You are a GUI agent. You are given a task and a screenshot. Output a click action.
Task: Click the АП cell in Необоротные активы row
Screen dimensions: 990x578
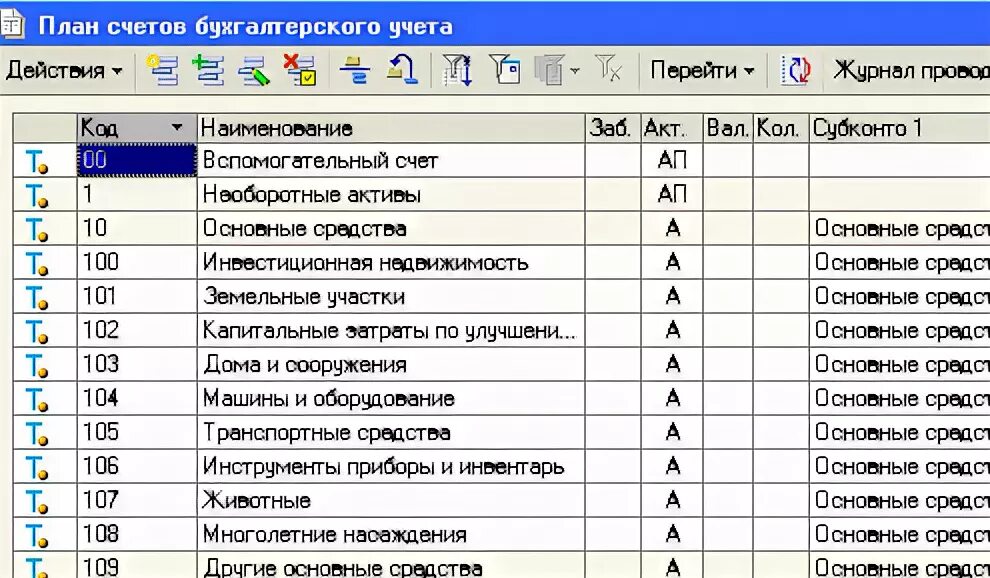pos(672,195)
